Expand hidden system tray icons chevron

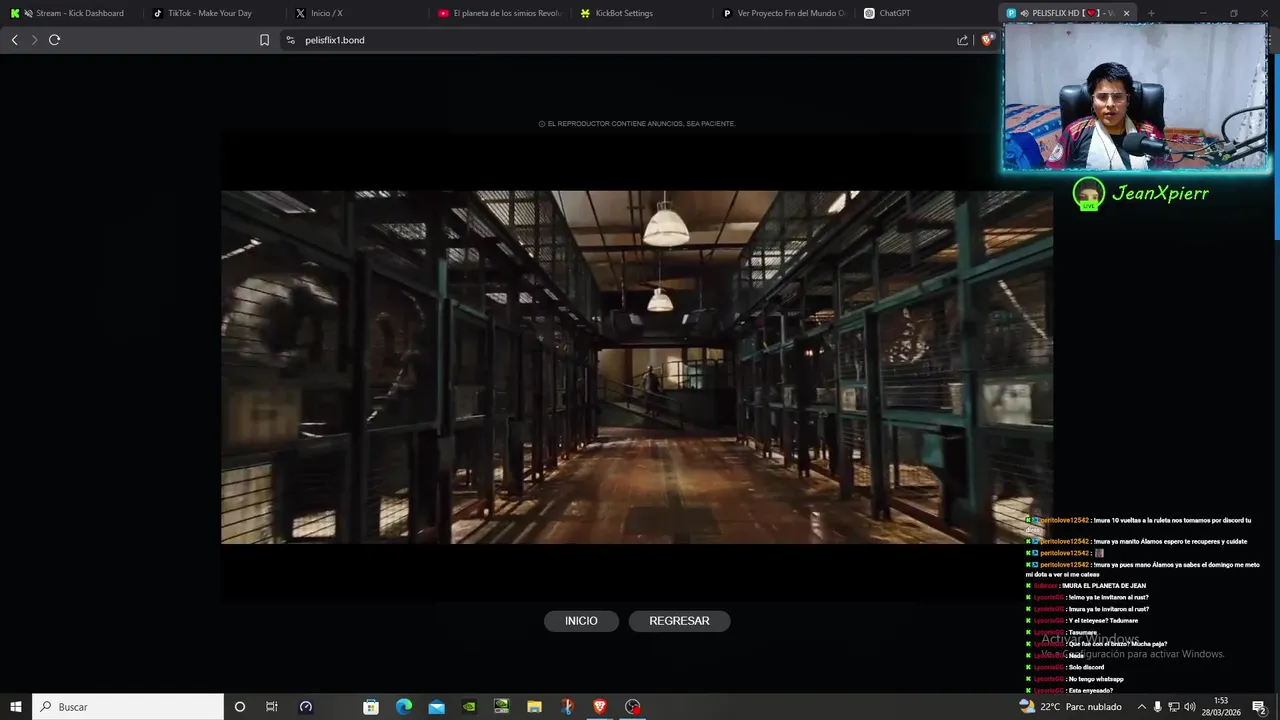coord(1142,707)
